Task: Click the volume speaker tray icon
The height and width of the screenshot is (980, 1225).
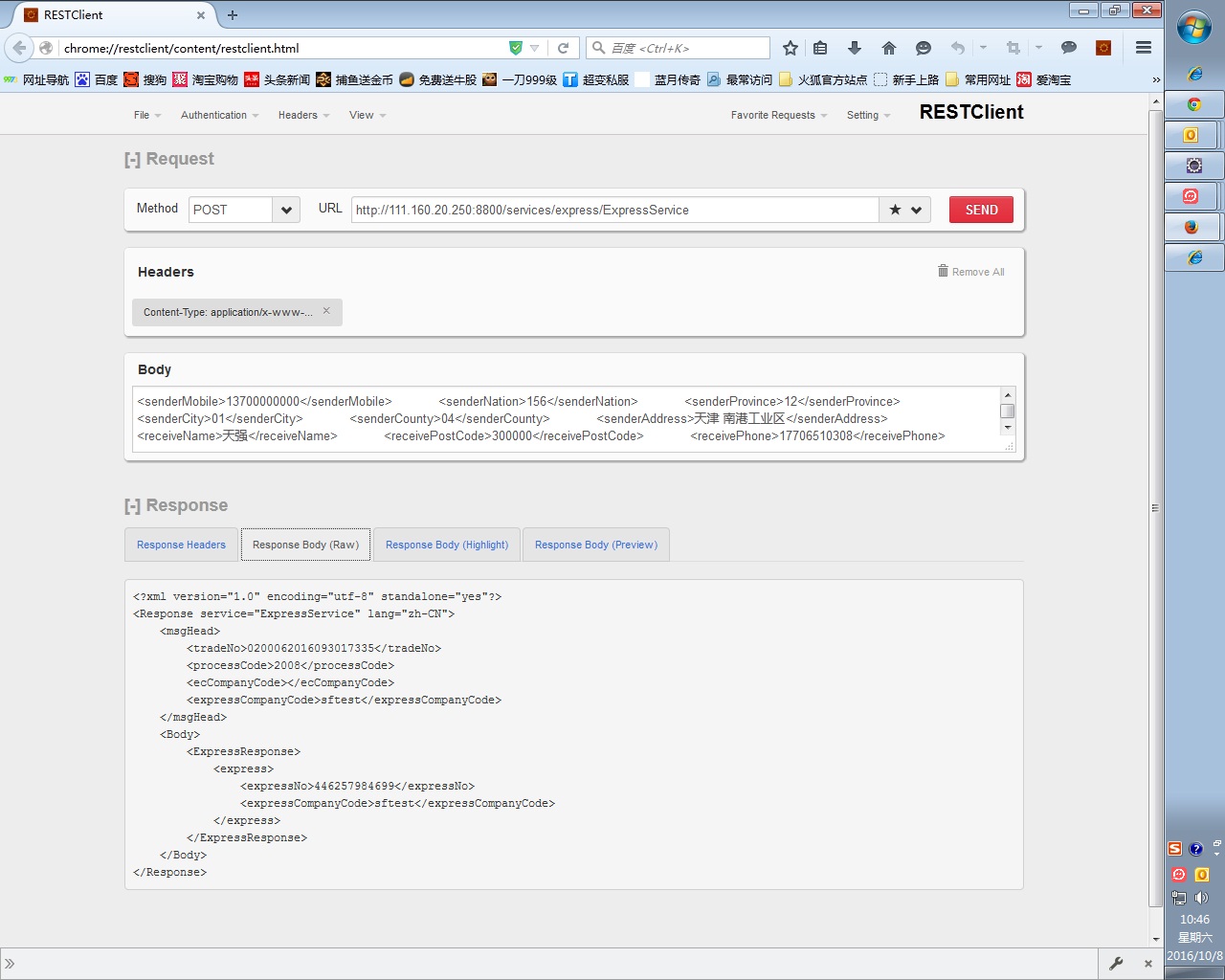Action: click(x=1202, y=898)
